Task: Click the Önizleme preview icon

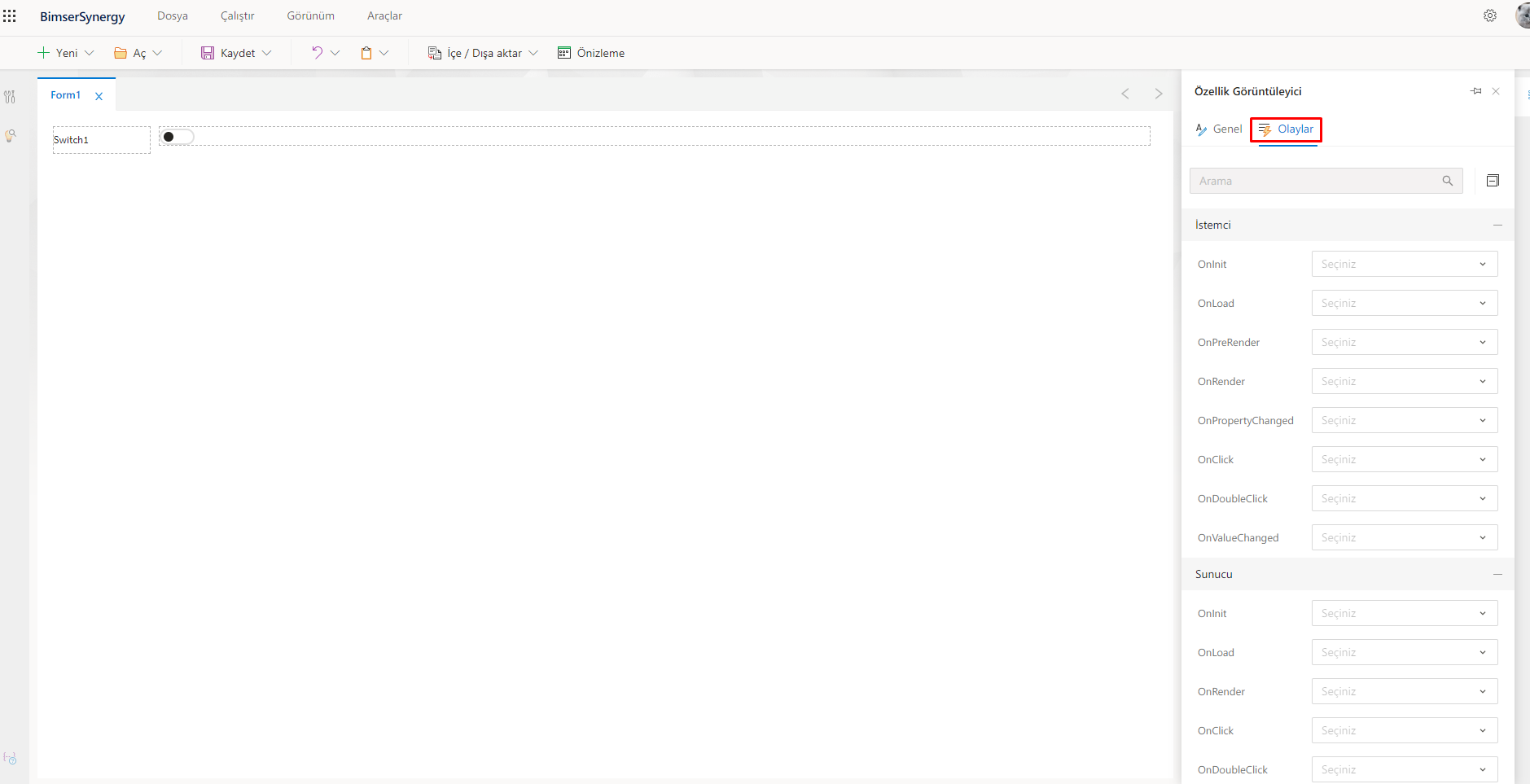Action: tap(564, 53)
